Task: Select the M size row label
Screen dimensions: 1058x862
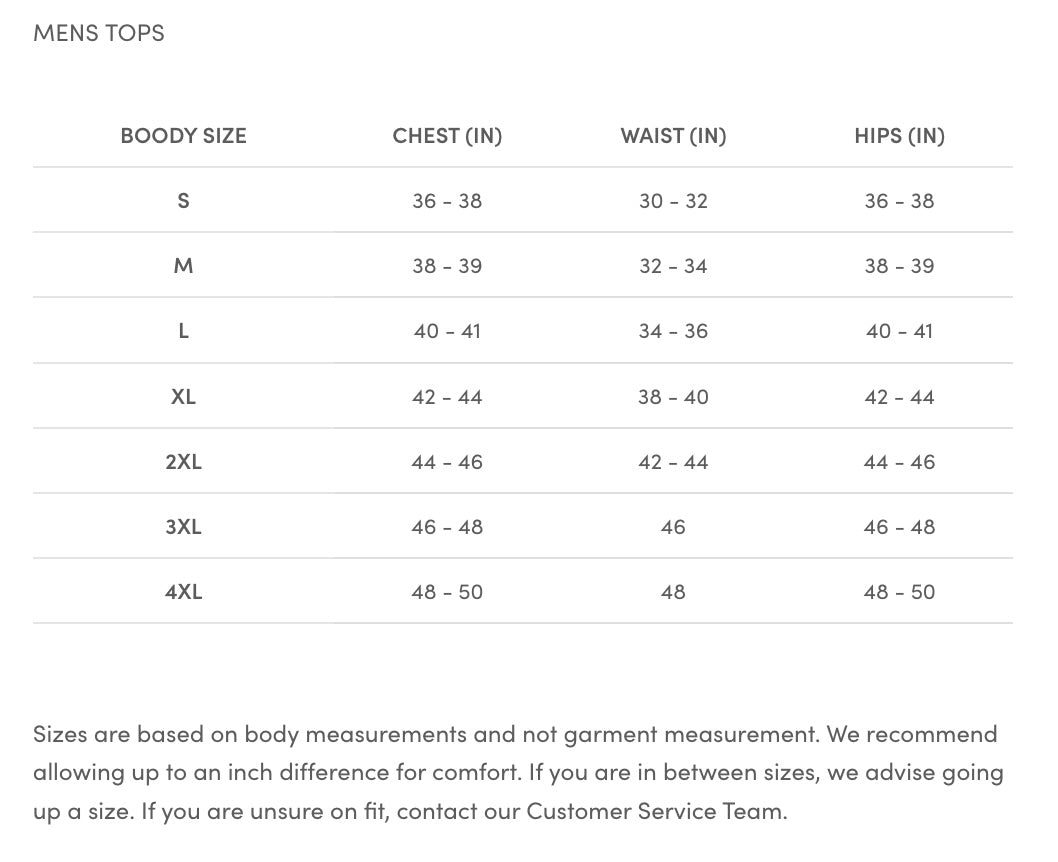Action: 184,266
